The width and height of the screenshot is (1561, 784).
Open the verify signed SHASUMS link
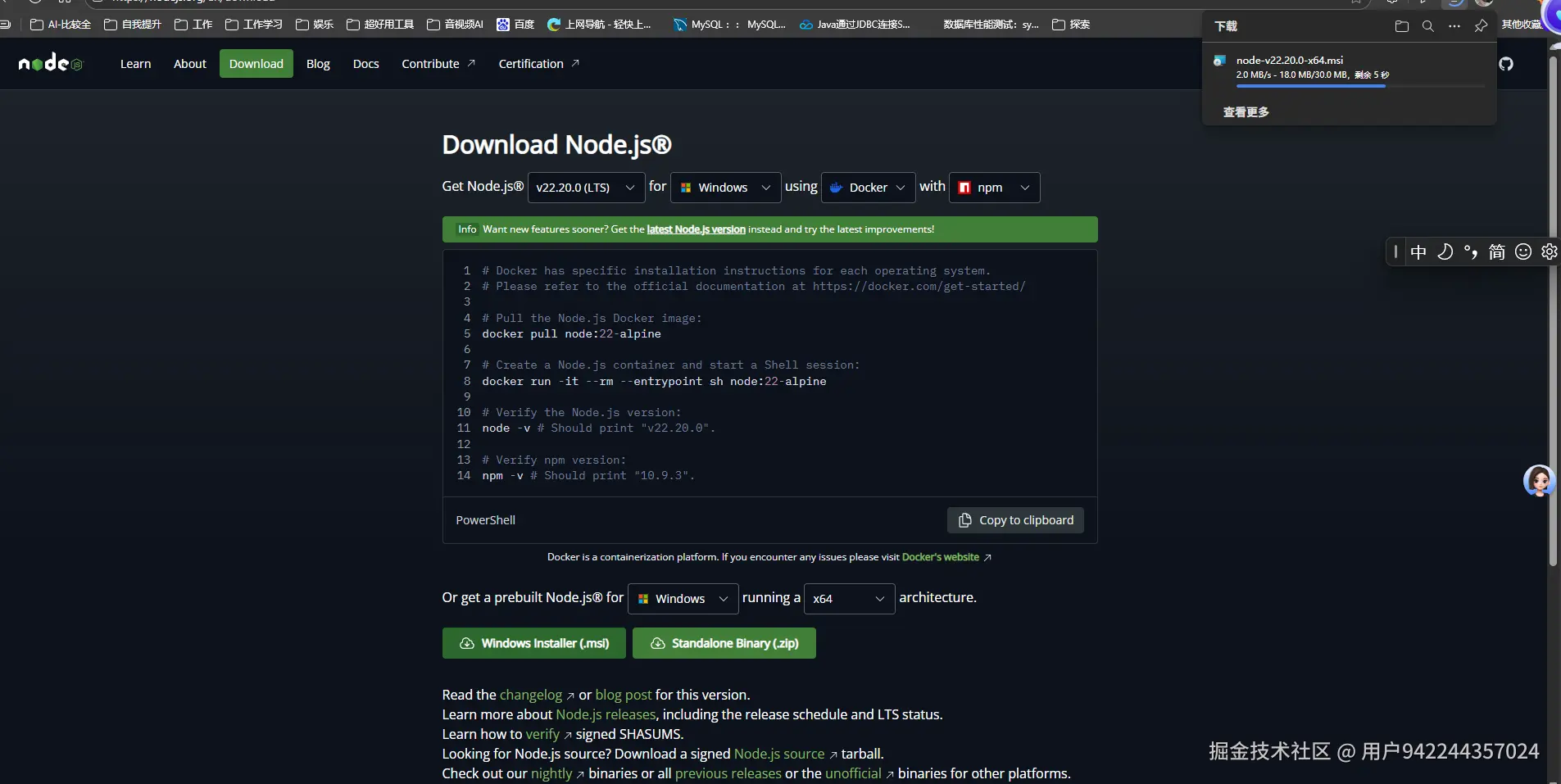[x=542, y=734]
